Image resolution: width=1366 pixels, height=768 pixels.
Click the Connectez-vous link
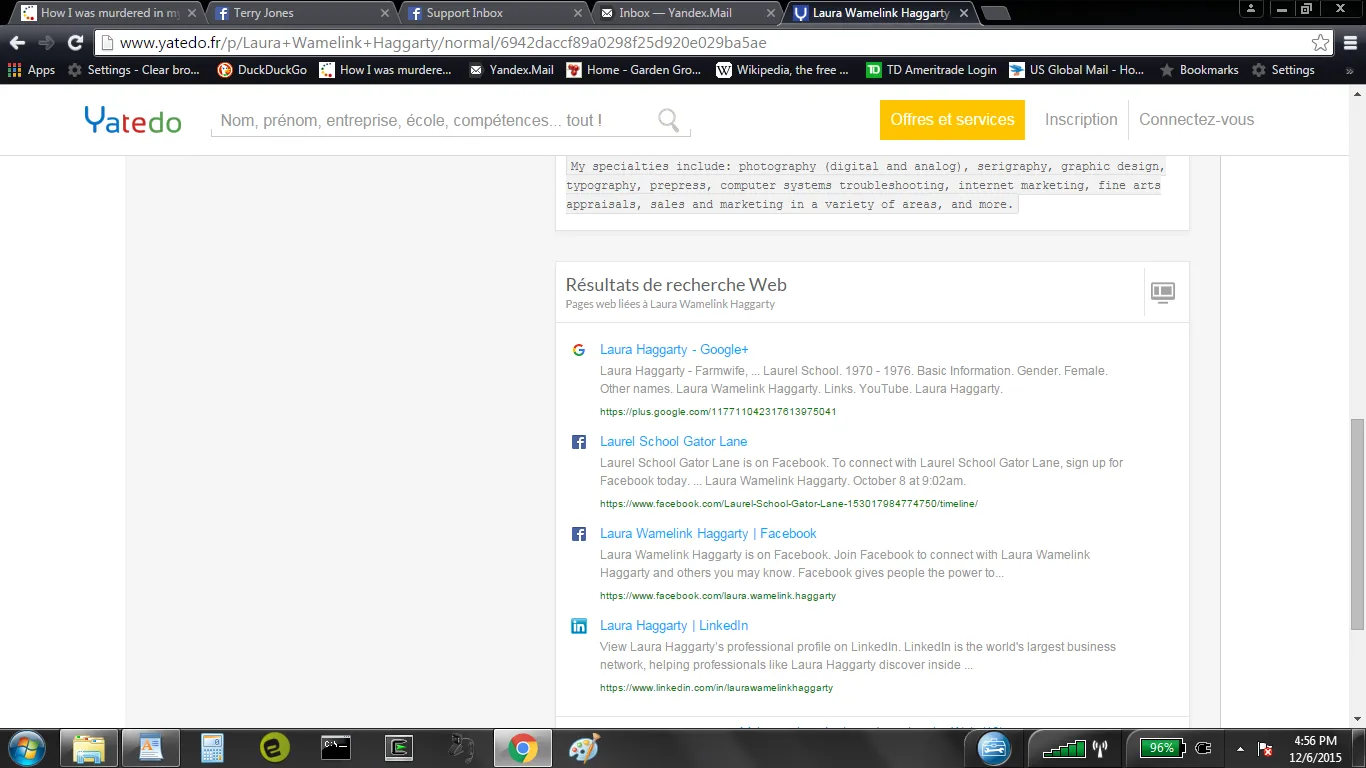click(x=1196, y=120)
